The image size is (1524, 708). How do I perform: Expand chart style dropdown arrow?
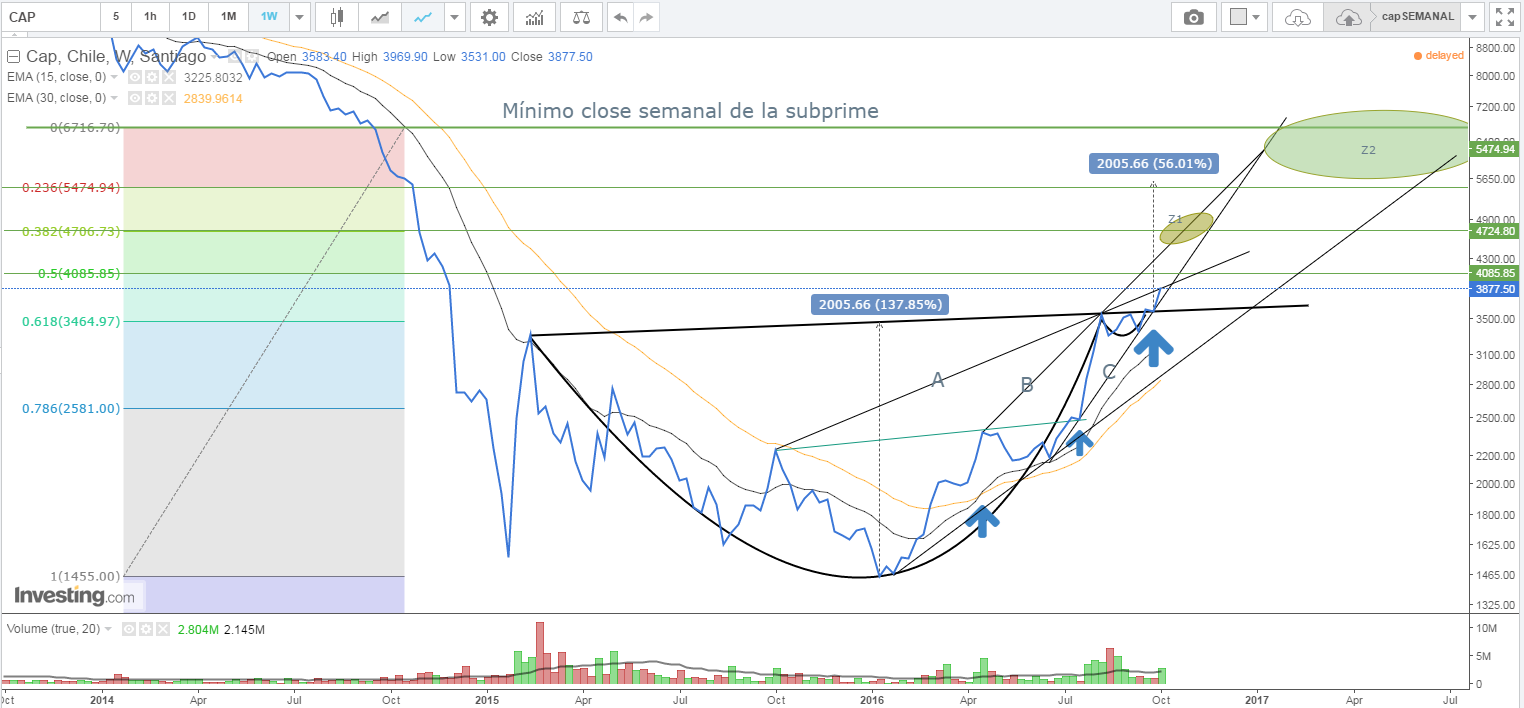coord(455,17)
